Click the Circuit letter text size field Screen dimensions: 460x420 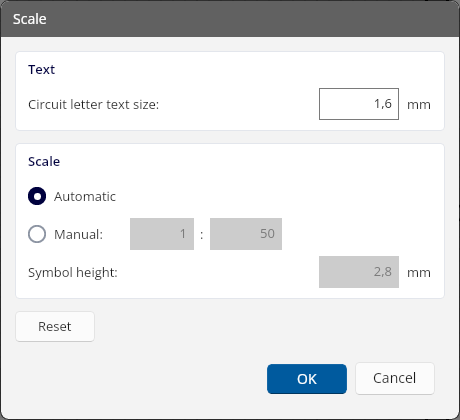coord(359,104)
